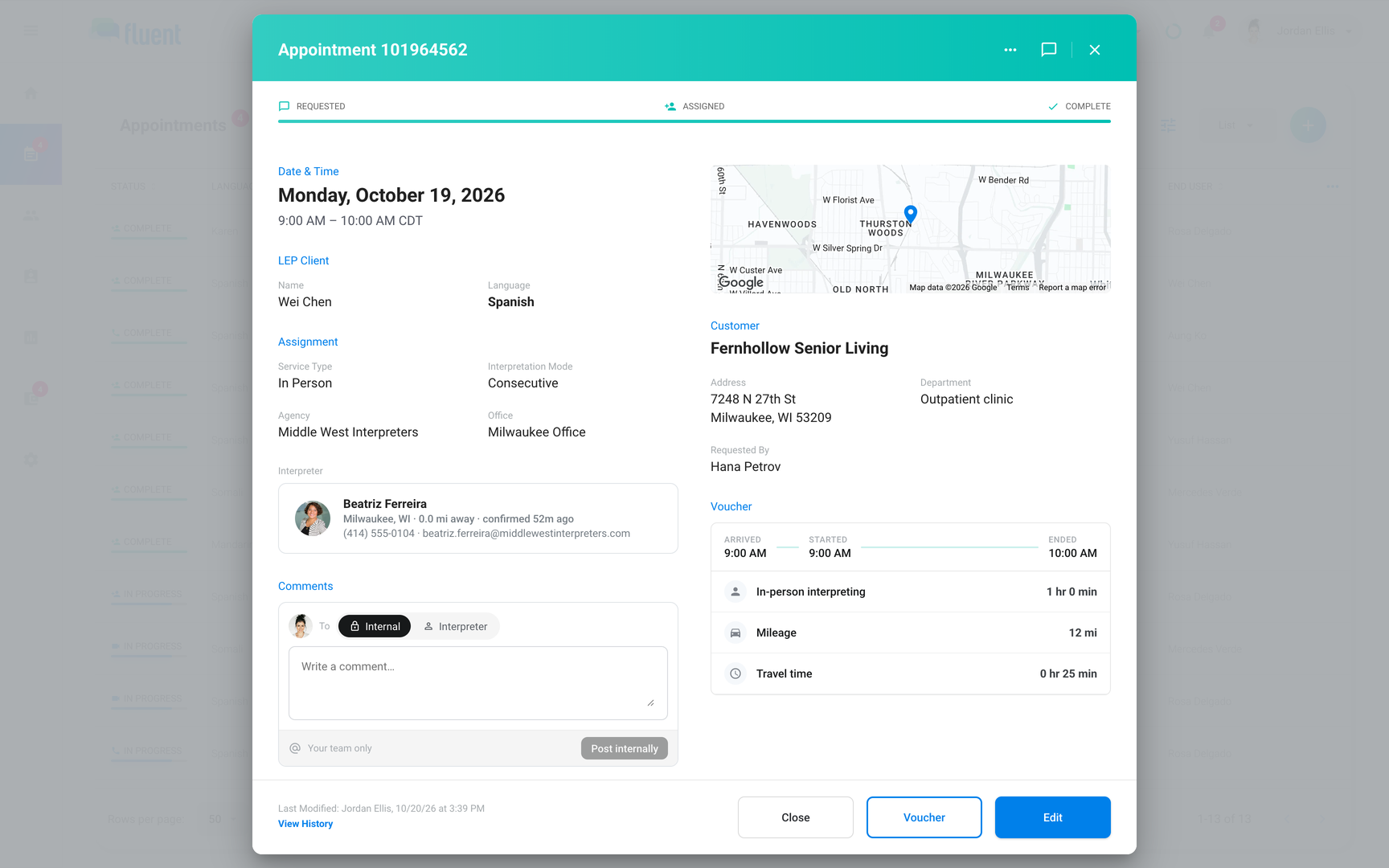Click the background add appointment plus button
The height and width of the screenshot is (868, 1389).
(1308, 125)
